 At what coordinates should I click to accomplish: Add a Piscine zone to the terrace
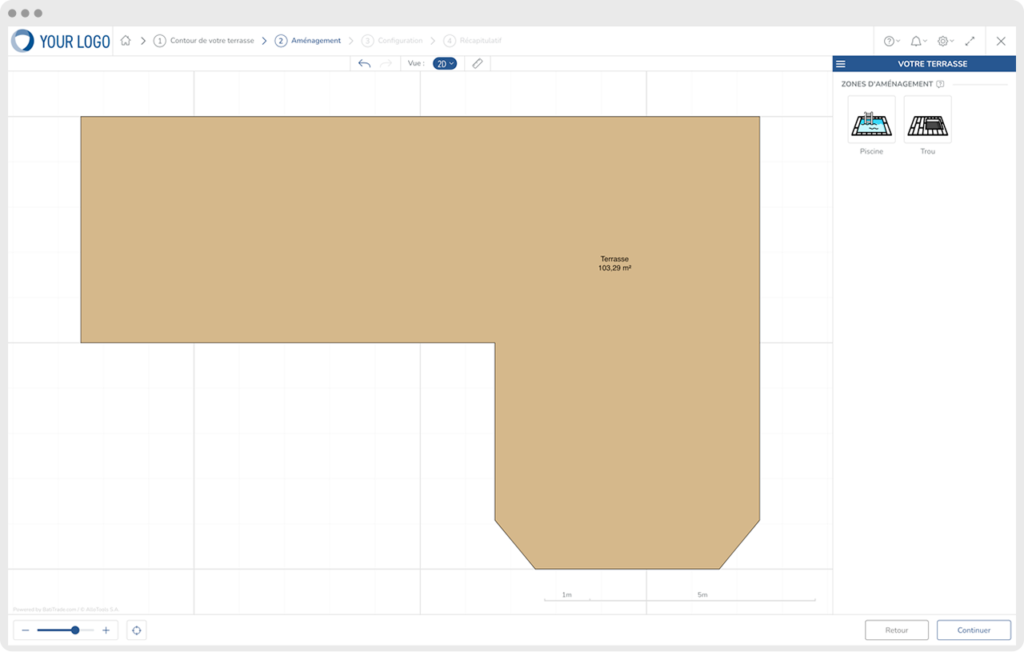click(871, 120)
